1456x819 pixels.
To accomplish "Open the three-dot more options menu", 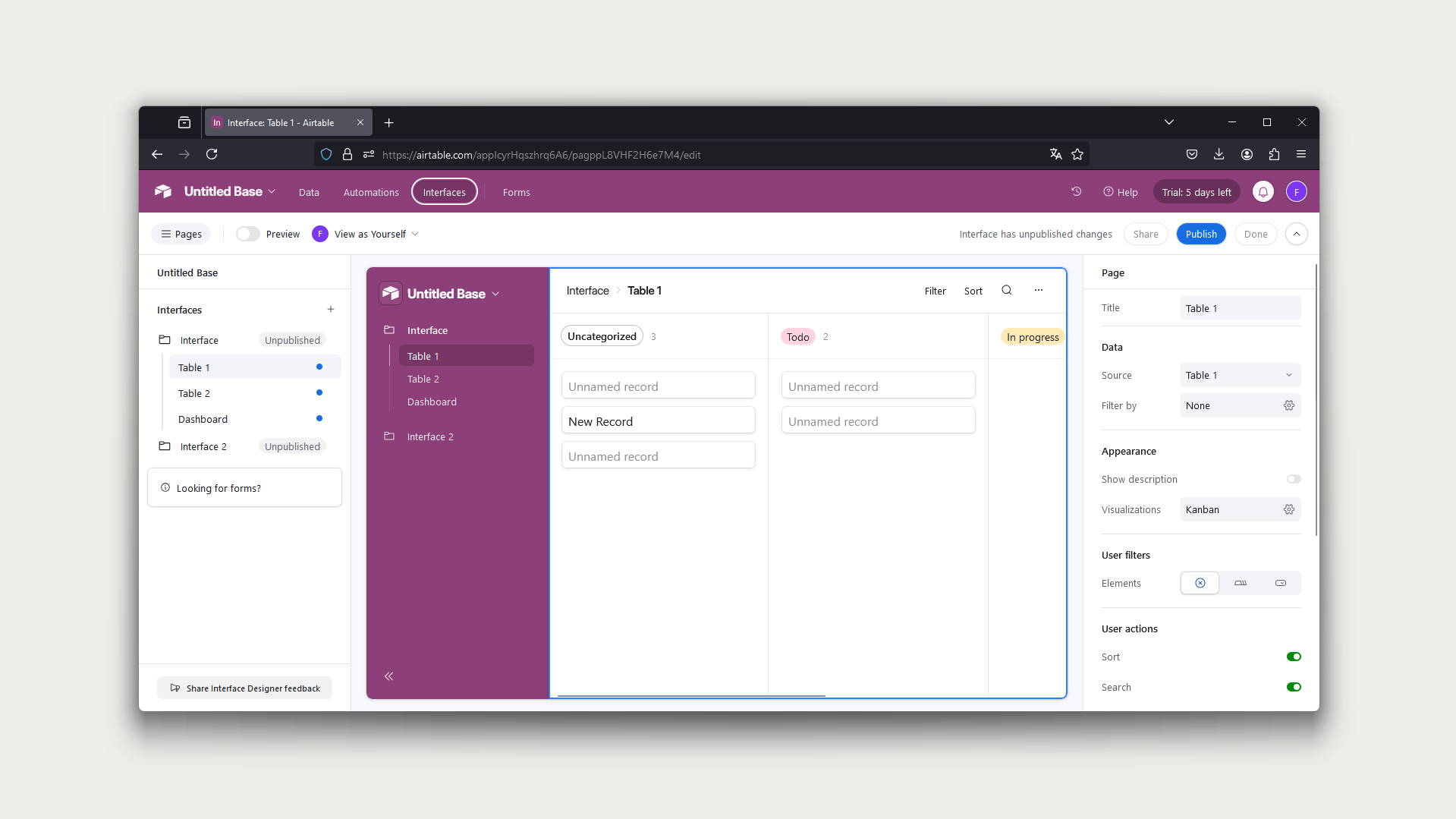I will pos(1038,290).
